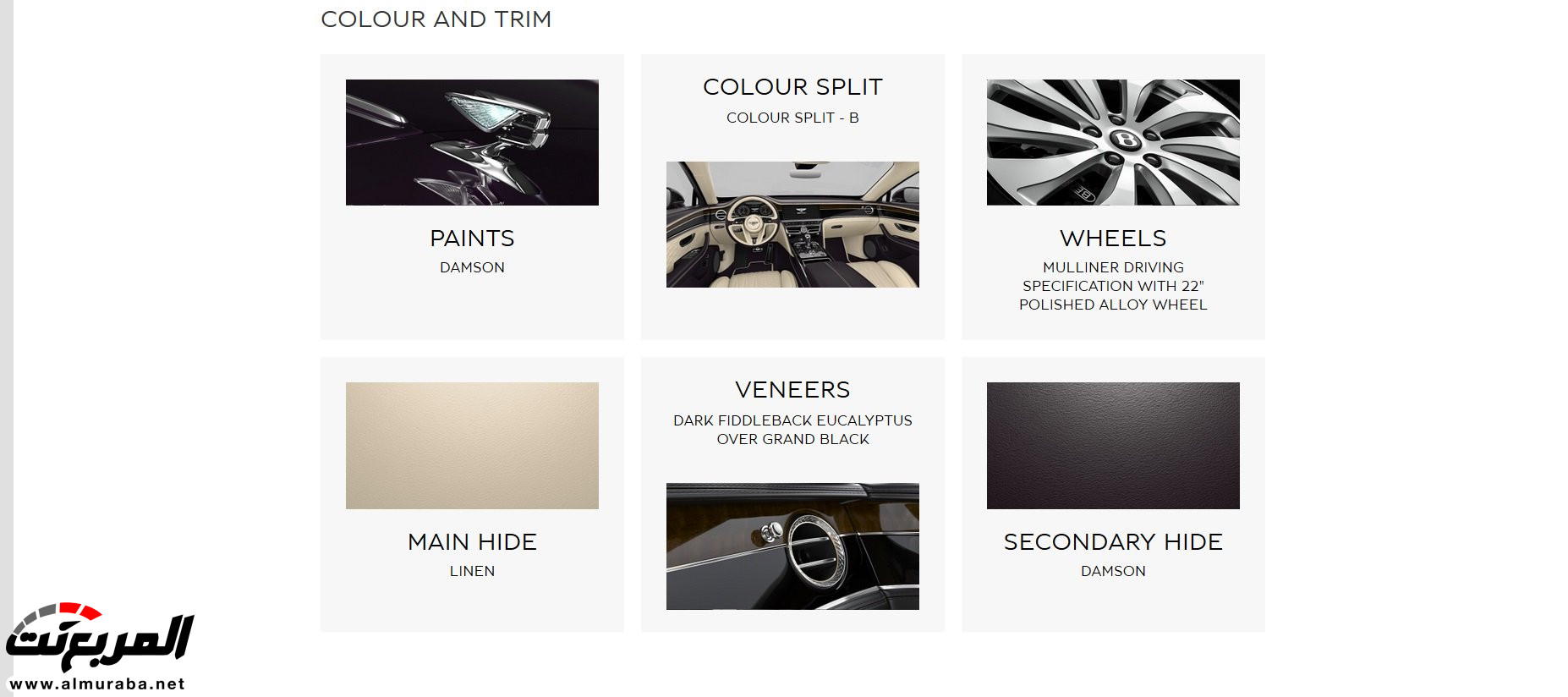The height and width of the screenshot is (697, 1568).
Task: Select the DAMSON paint label
Action: 472,267
